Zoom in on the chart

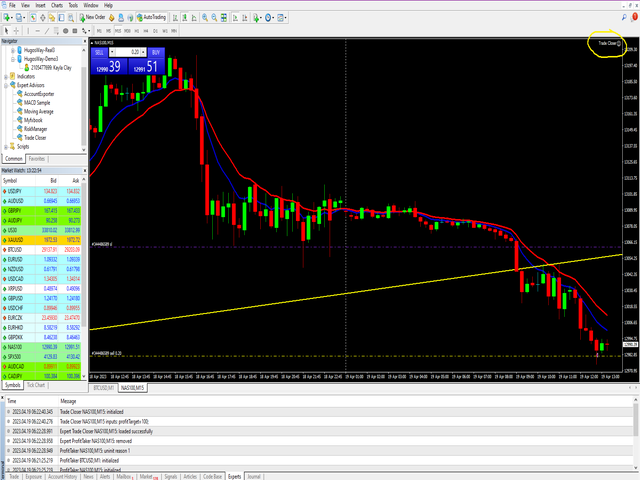[204, 18]
